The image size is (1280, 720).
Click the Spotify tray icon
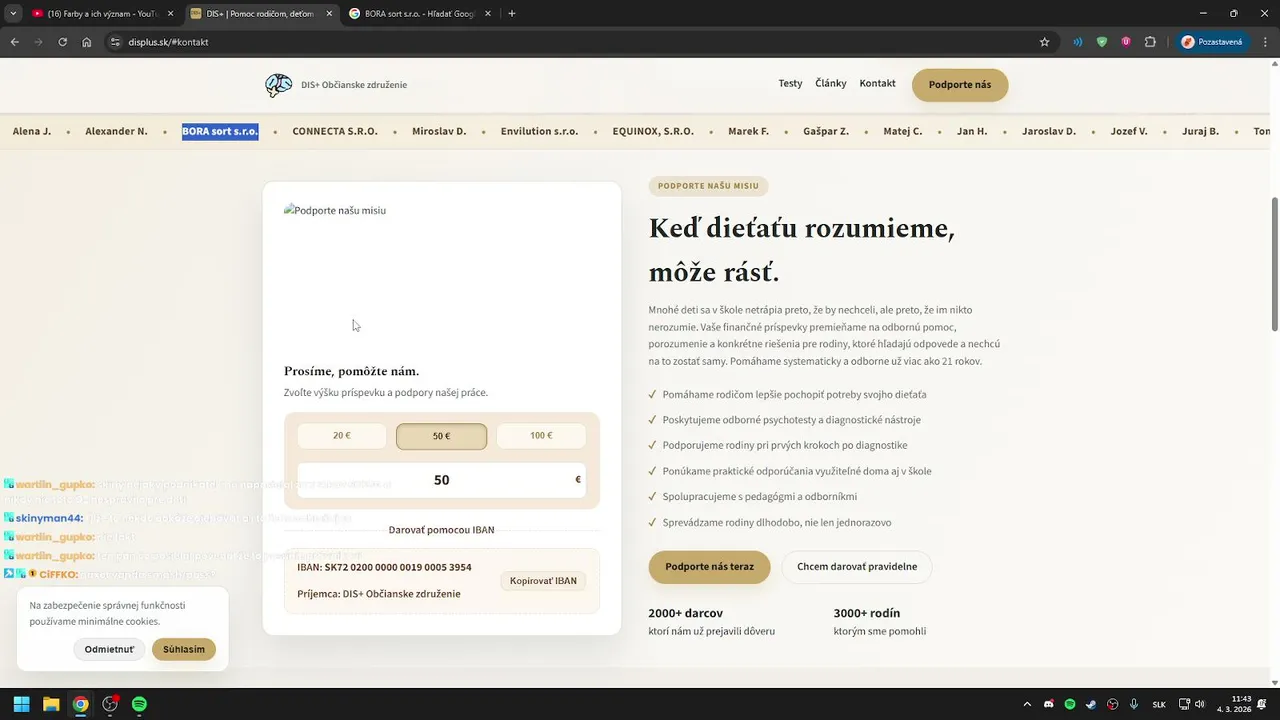(x=1070, y=704)
